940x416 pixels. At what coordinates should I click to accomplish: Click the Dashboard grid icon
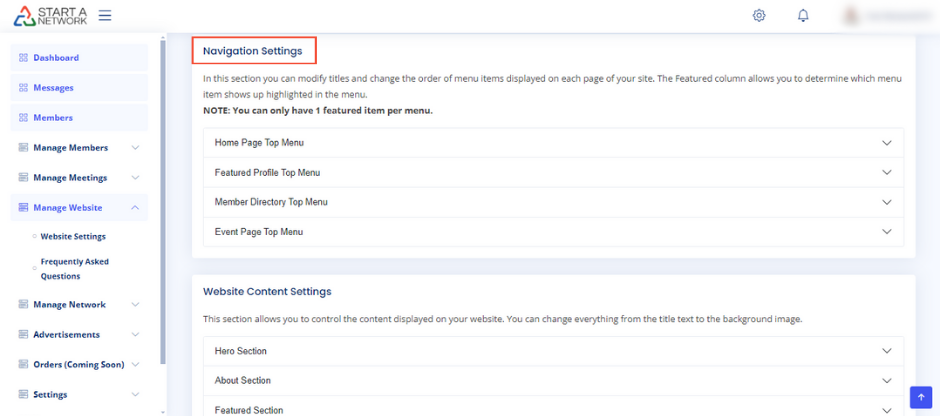coord(23,58)
